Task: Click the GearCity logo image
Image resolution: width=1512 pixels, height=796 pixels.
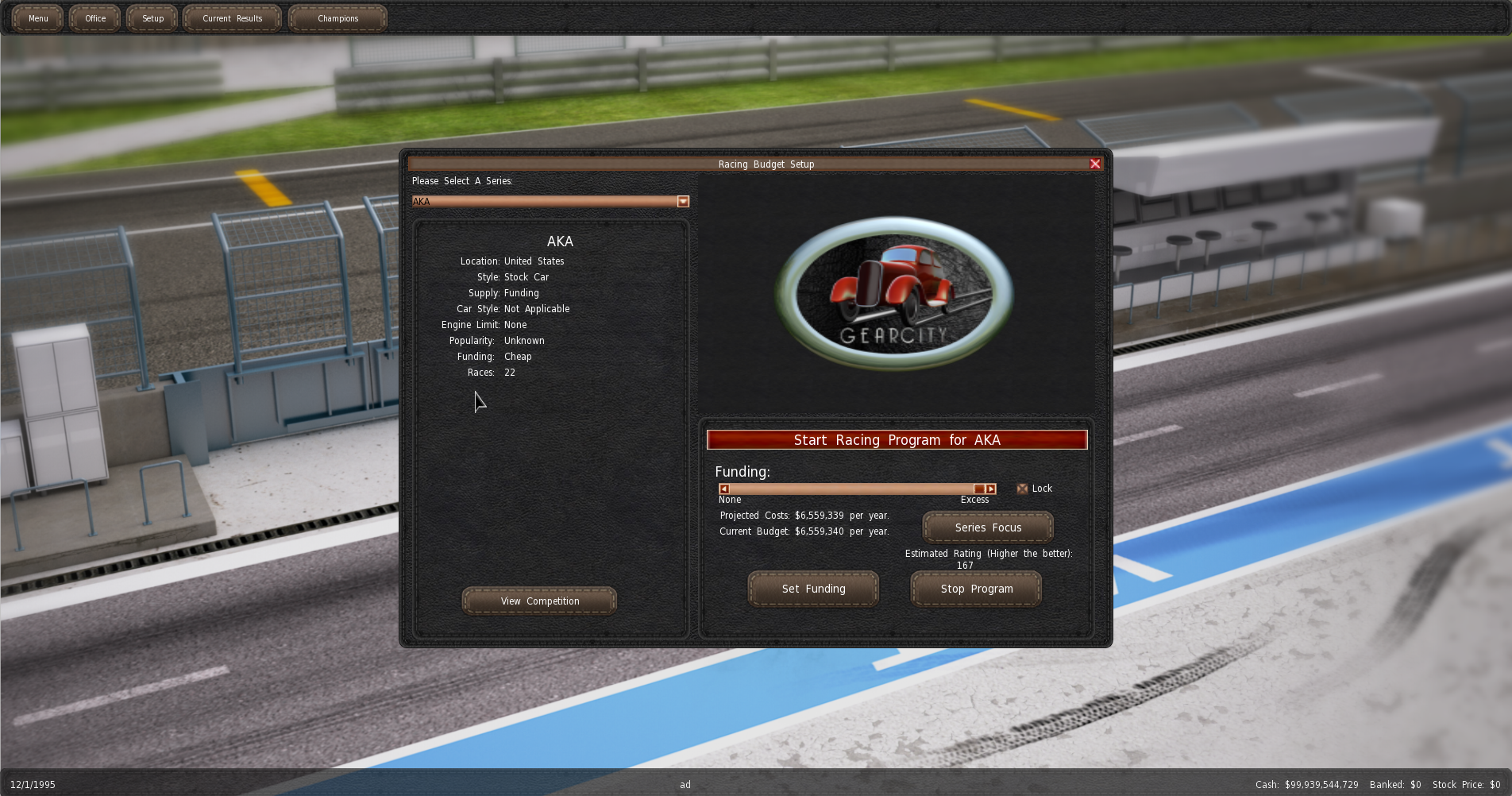Action: [894, 293]
